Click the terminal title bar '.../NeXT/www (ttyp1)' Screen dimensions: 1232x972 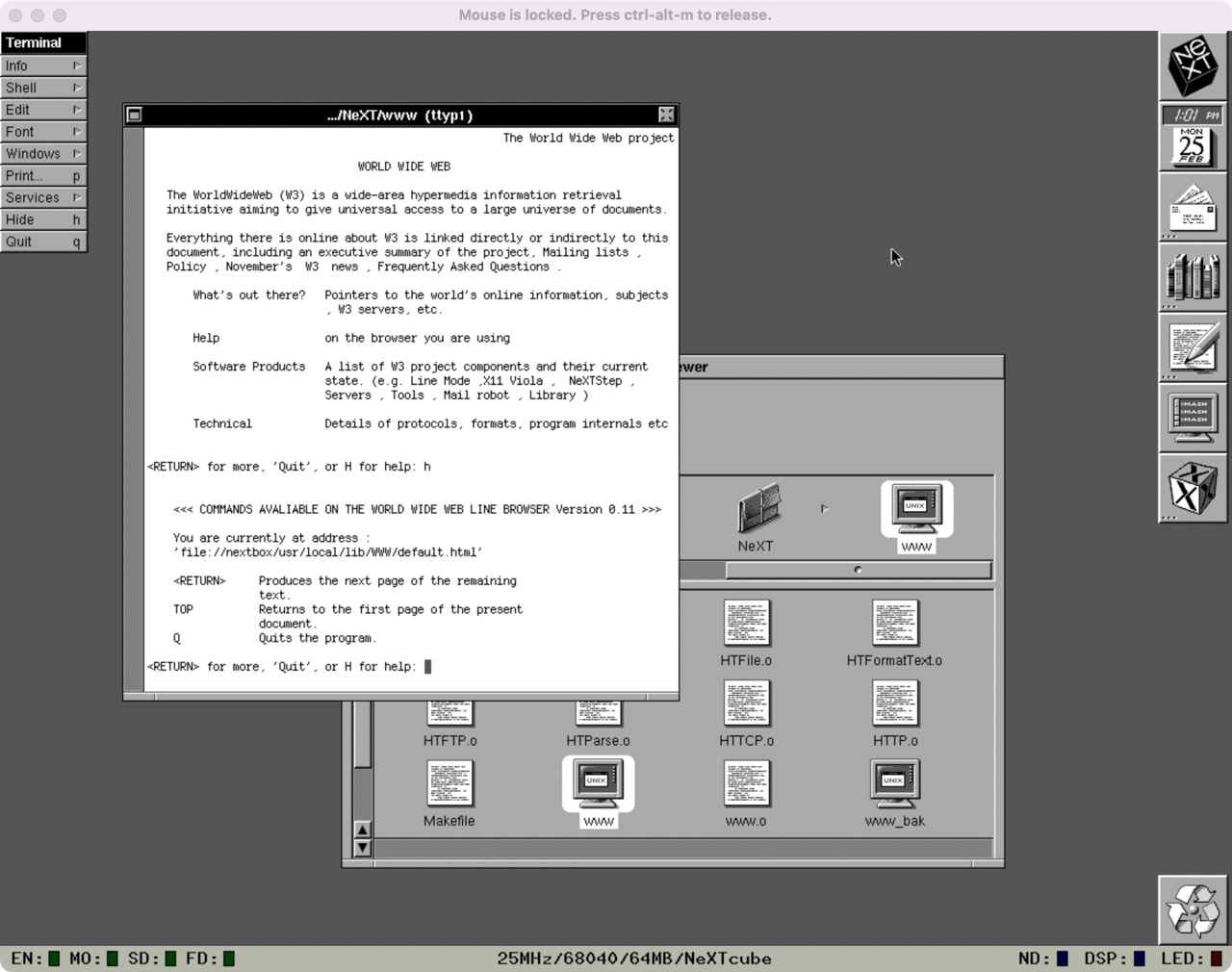pos(400,115)
